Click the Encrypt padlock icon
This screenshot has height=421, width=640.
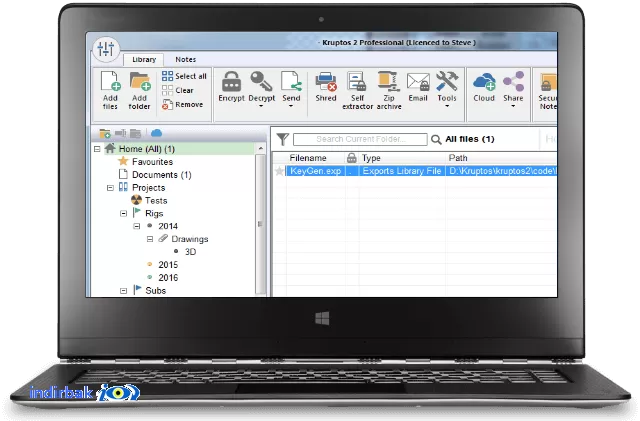pyautogui.click(x=231, y=81)
